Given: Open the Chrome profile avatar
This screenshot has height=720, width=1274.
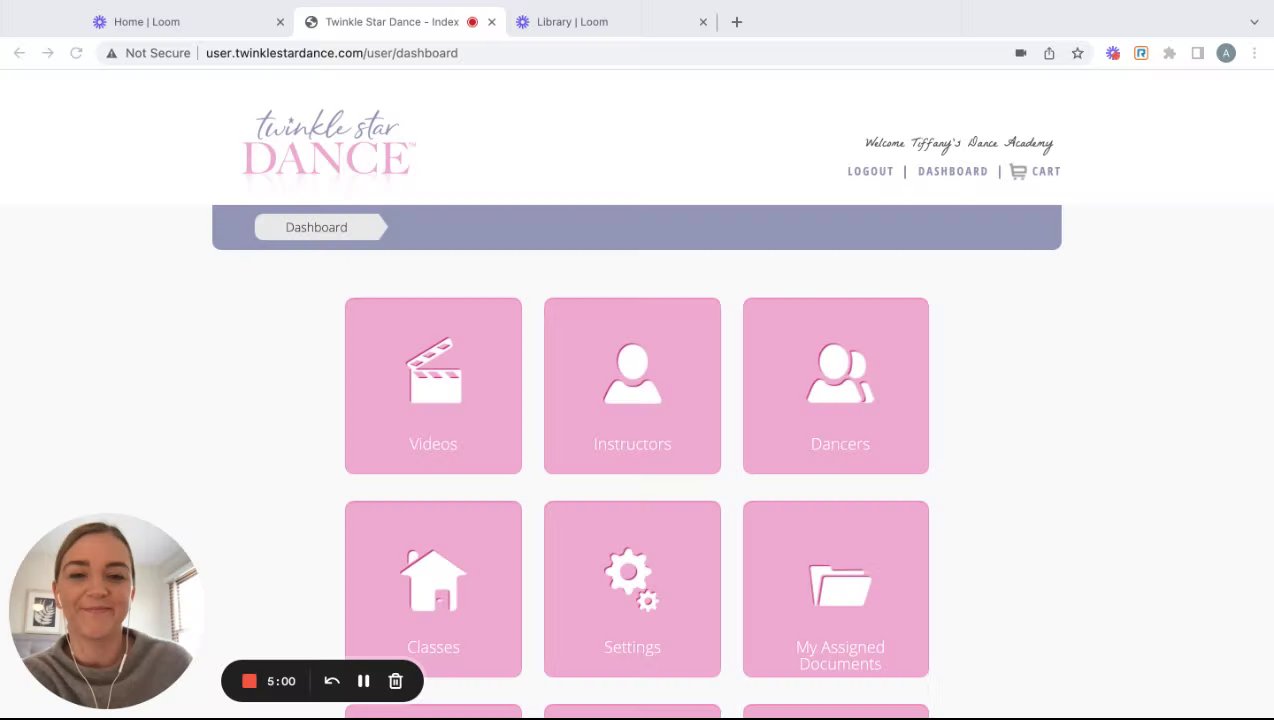Looking at the screenshot, I should click(x=1226, y=53).
